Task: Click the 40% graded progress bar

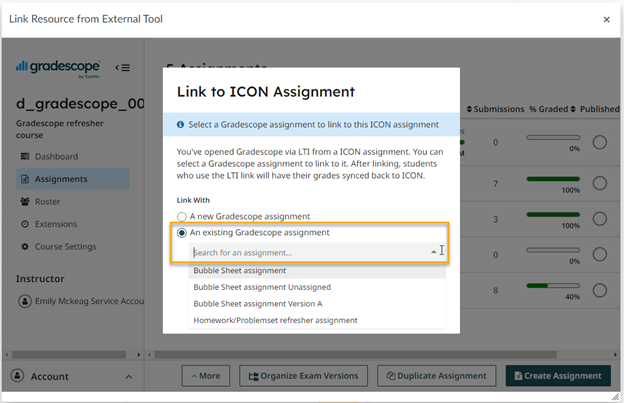Action: pos(554,287)
